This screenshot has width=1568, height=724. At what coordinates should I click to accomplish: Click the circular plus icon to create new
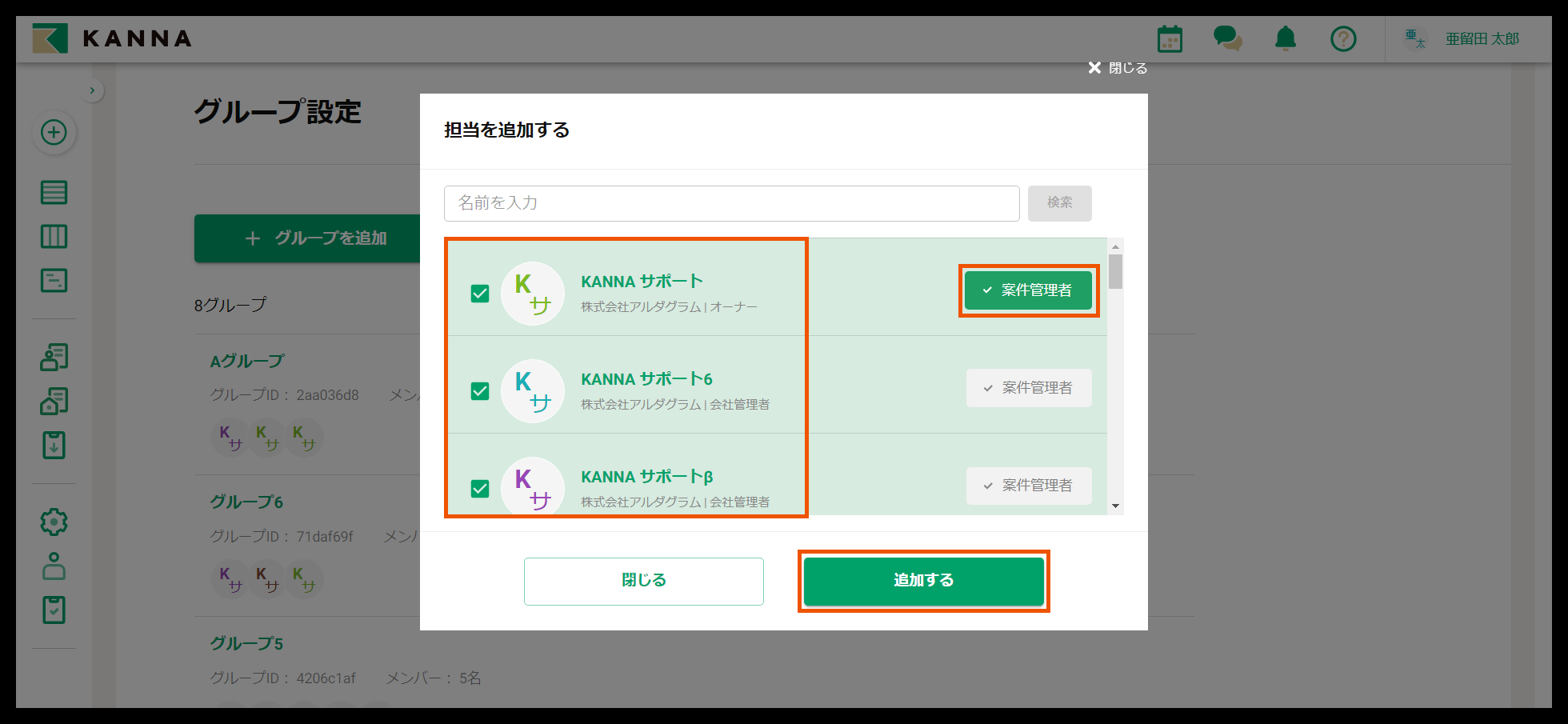pyautogui.click(x=54, y=133)
